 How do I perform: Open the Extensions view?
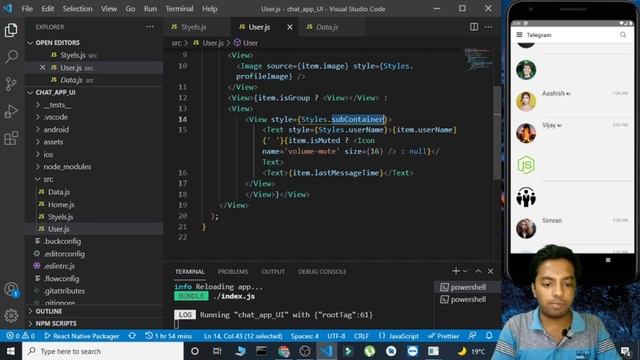click(x=11, y=138)
